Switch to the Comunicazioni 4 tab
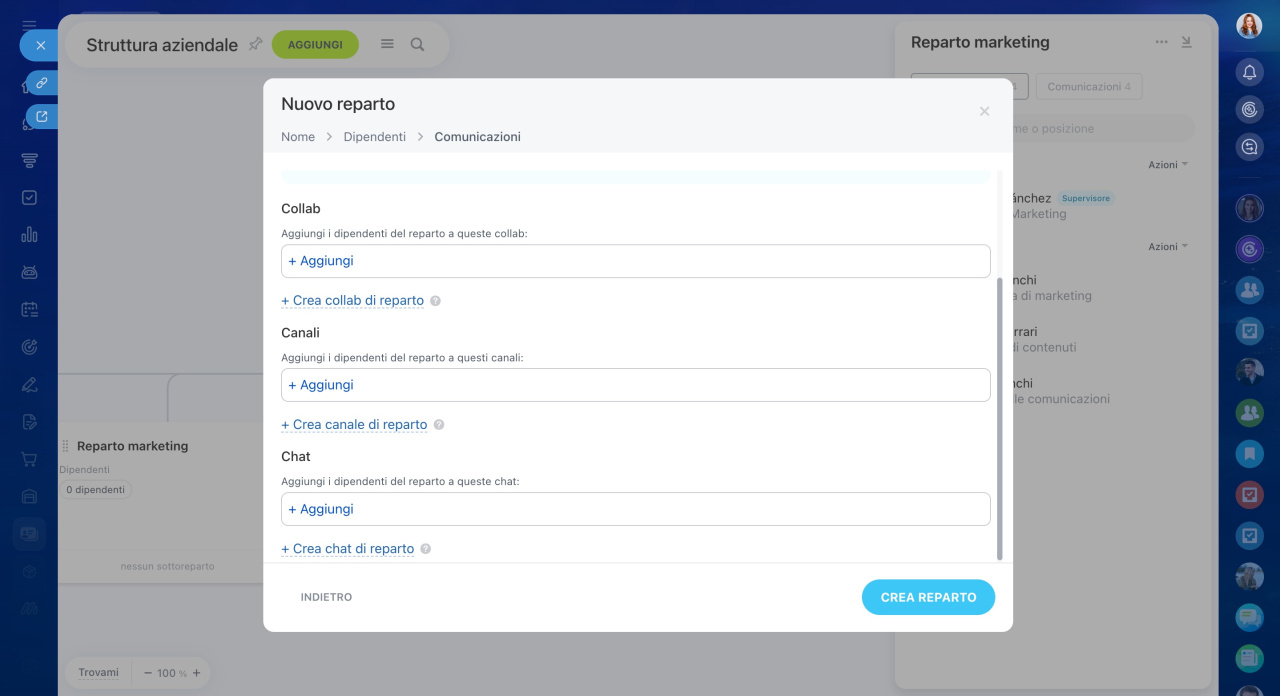1280x696 pixels. click(1088, 87)
